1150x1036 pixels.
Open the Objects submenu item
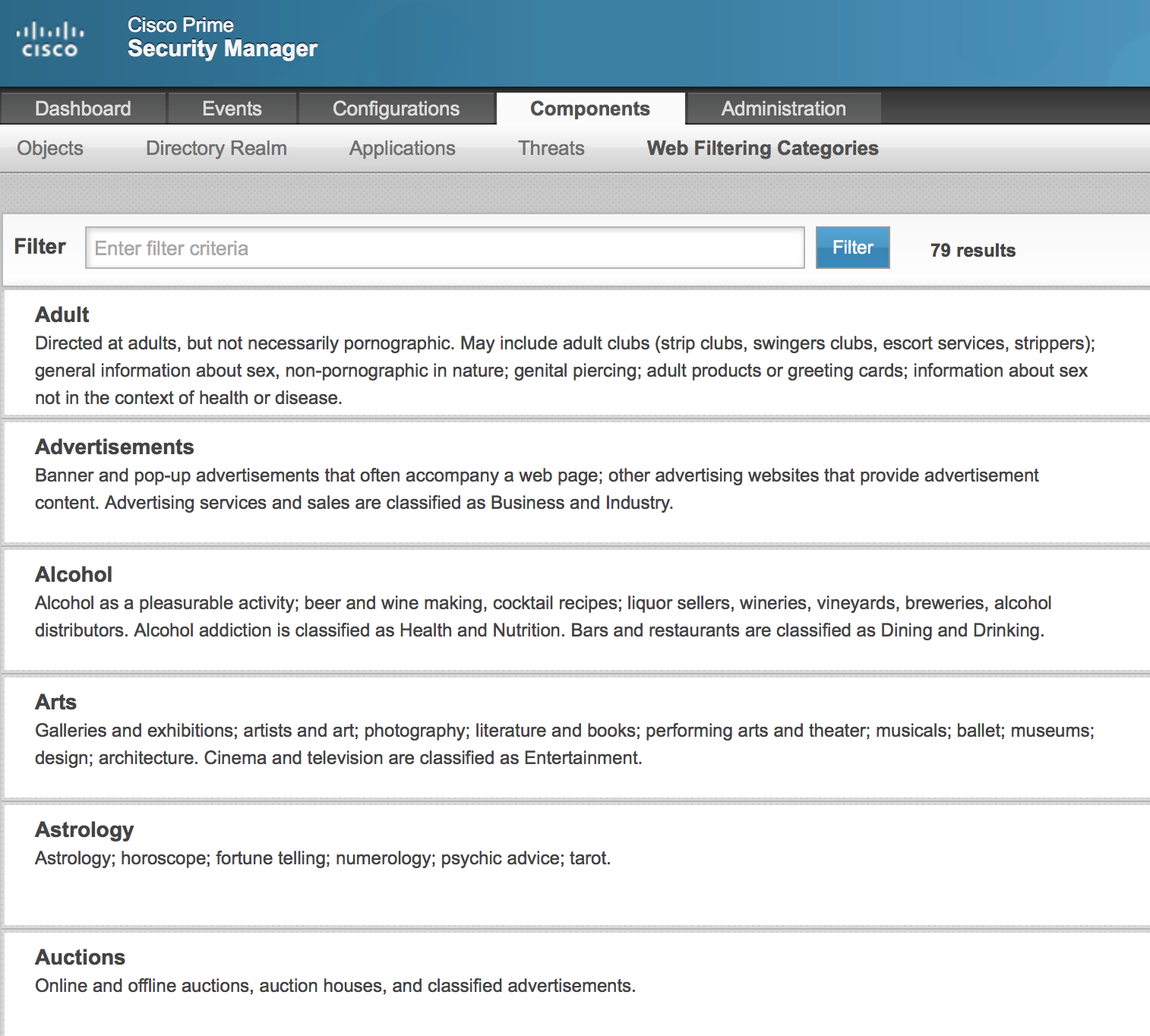click(x=50, y=148)
